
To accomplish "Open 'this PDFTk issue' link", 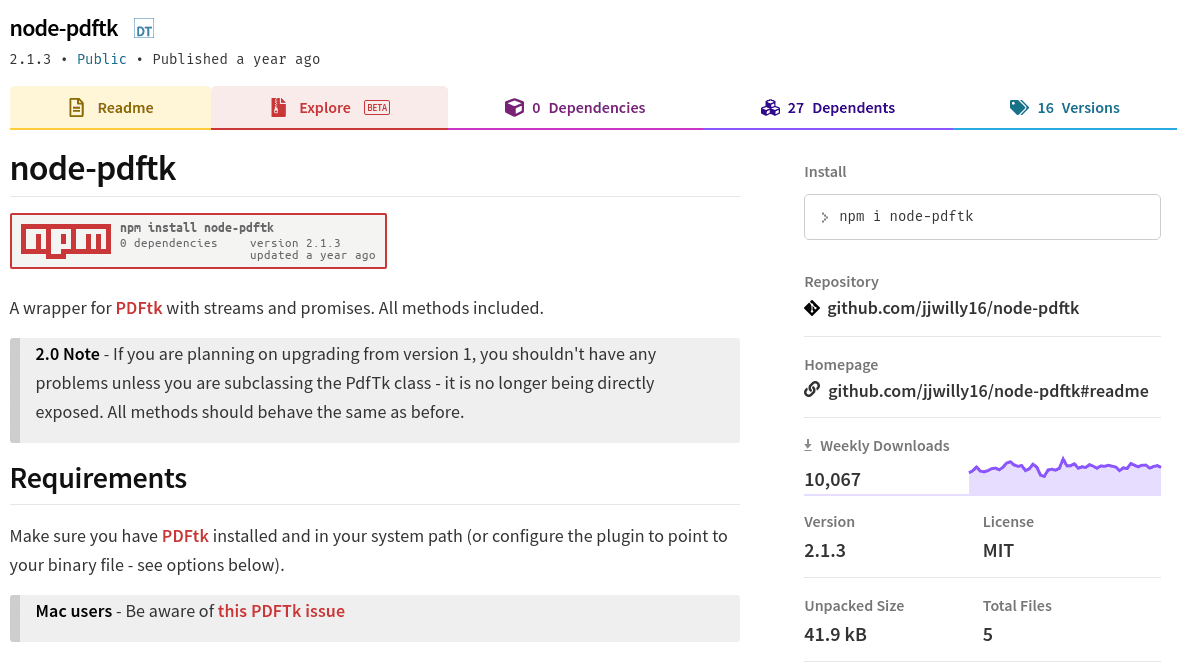I will 281,611.
